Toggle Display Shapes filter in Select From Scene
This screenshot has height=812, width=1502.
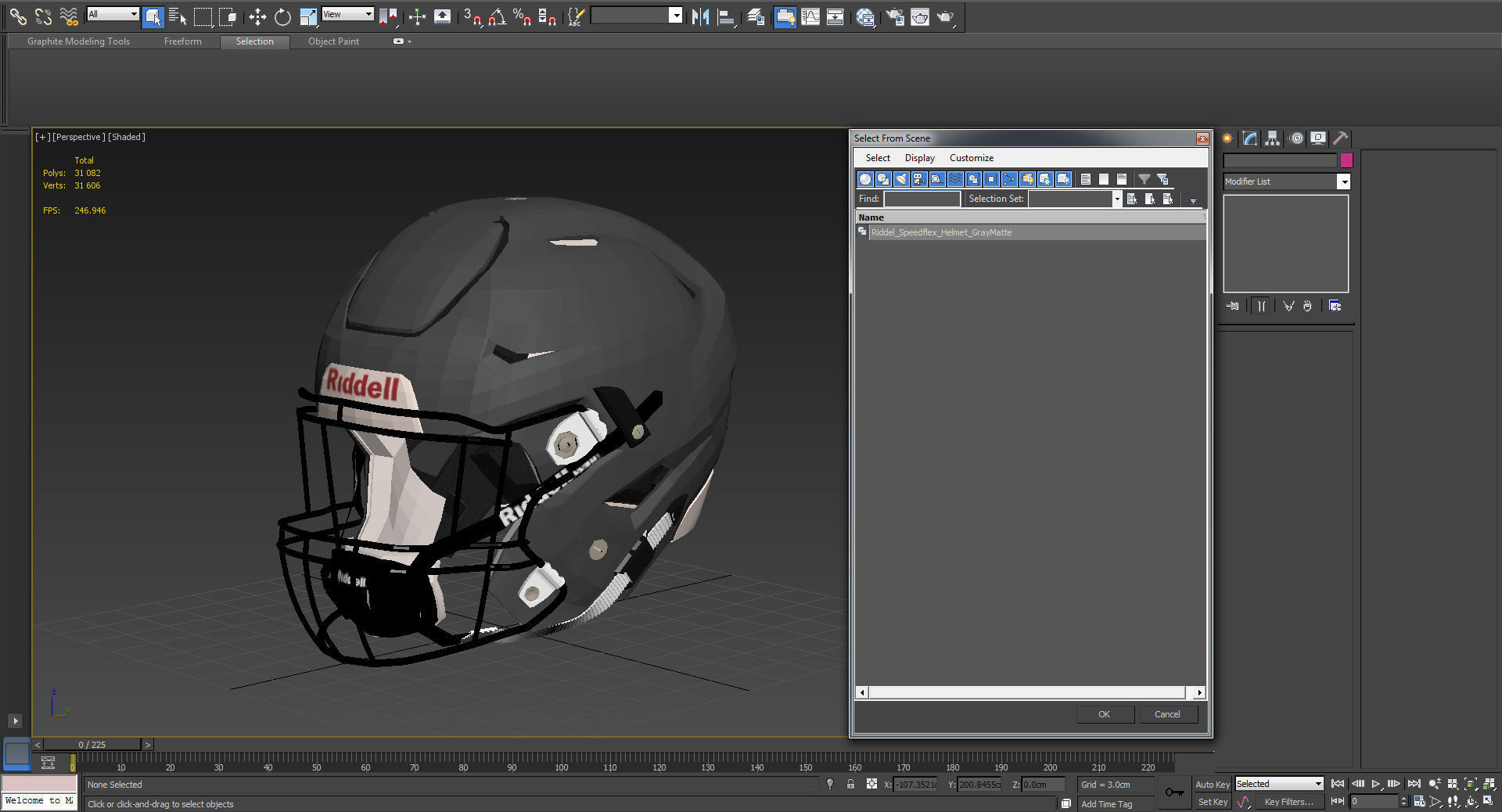coord(883,179)
